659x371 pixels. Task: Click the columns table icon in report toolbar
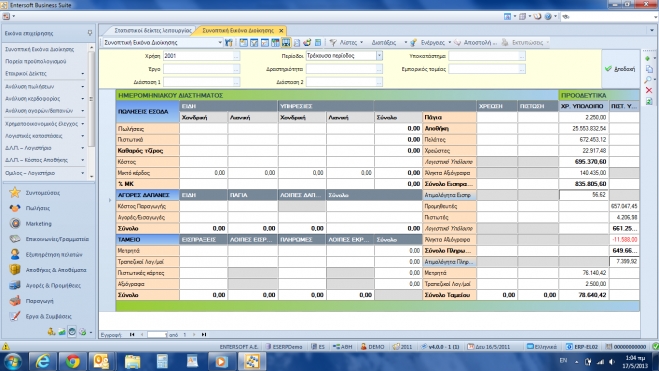coord(275,42)
